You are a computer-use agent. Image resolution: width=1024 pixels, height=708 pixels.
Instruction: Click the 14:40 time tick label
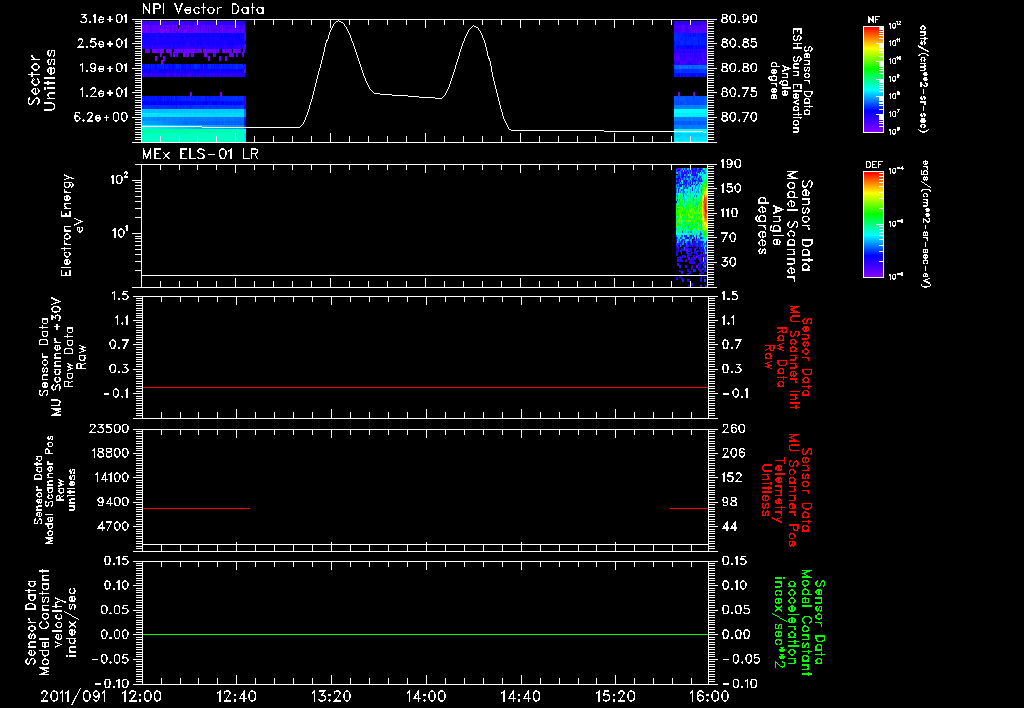pyautogui.click(x=520, y=696)
